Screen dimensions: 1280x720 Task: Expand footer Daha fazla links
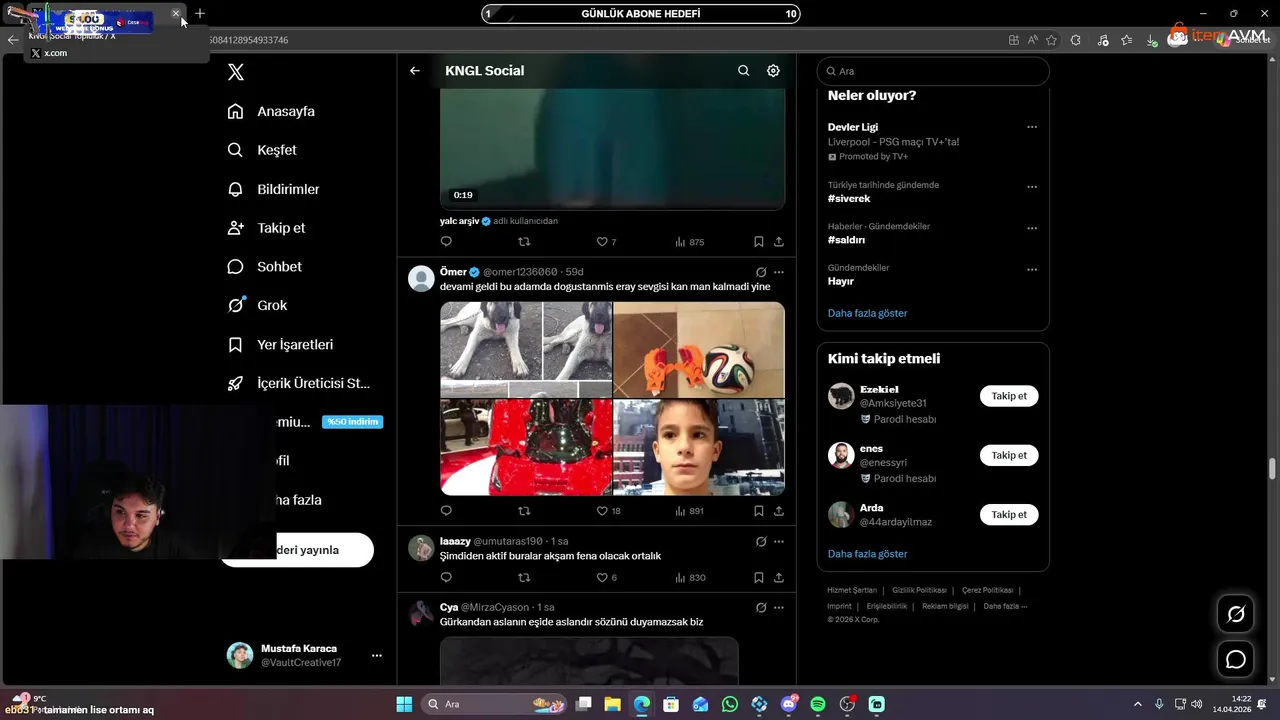[1005, 606]
